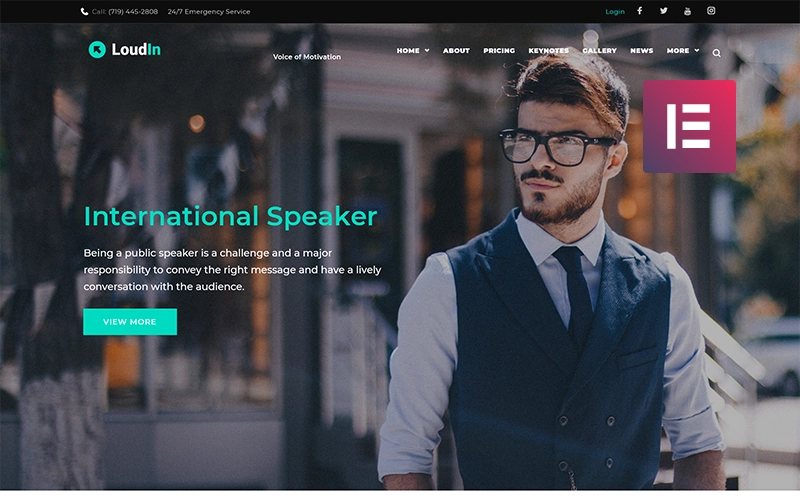Viewport: 800px width, 500px height.
Task: Open the search magnifier icon
Action: (716, 53)
